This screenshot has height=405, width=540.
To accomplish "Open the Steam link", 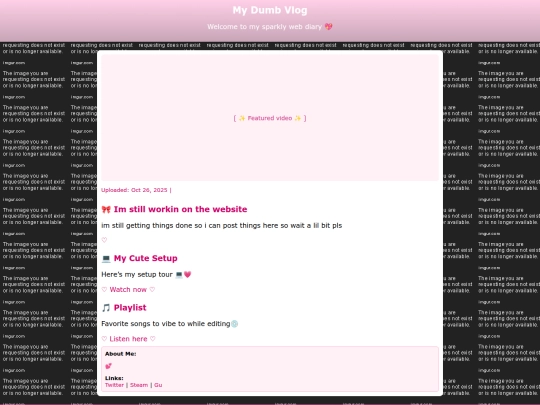I will point(139,385).
